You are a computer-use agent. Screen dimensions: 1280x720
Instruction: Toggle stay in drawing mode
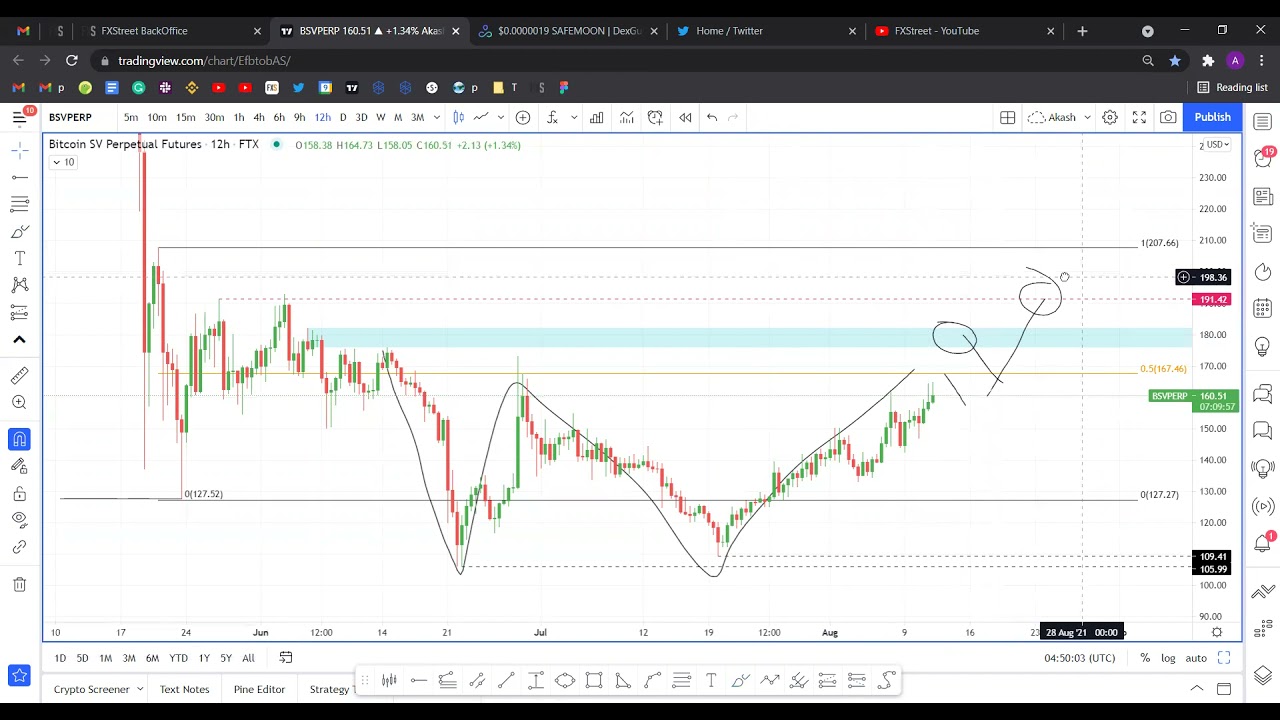pyautogui.click(x=19, y=466)
